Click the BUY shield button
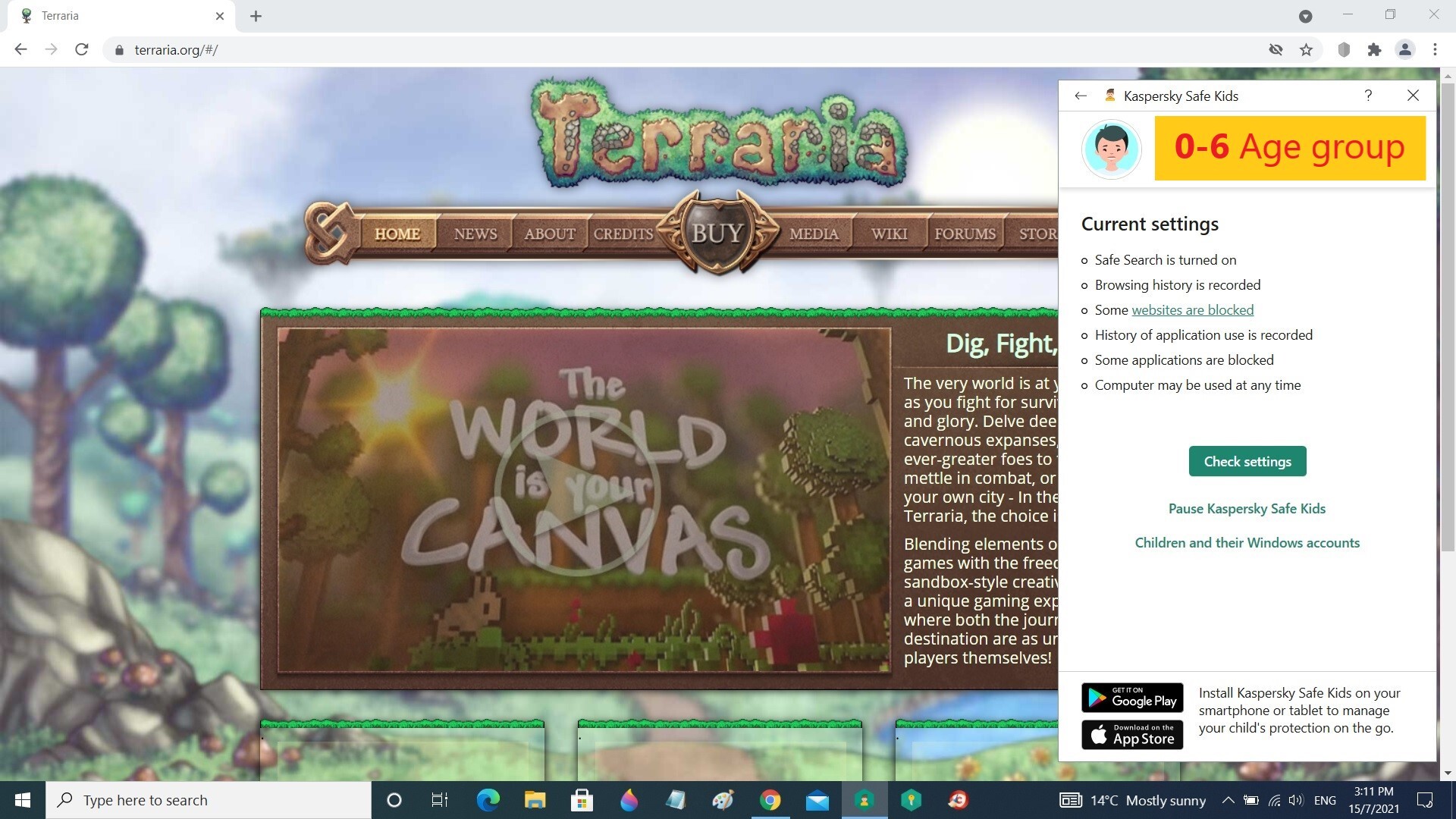This screenshot has width=1456, height=819. [717, 232]
